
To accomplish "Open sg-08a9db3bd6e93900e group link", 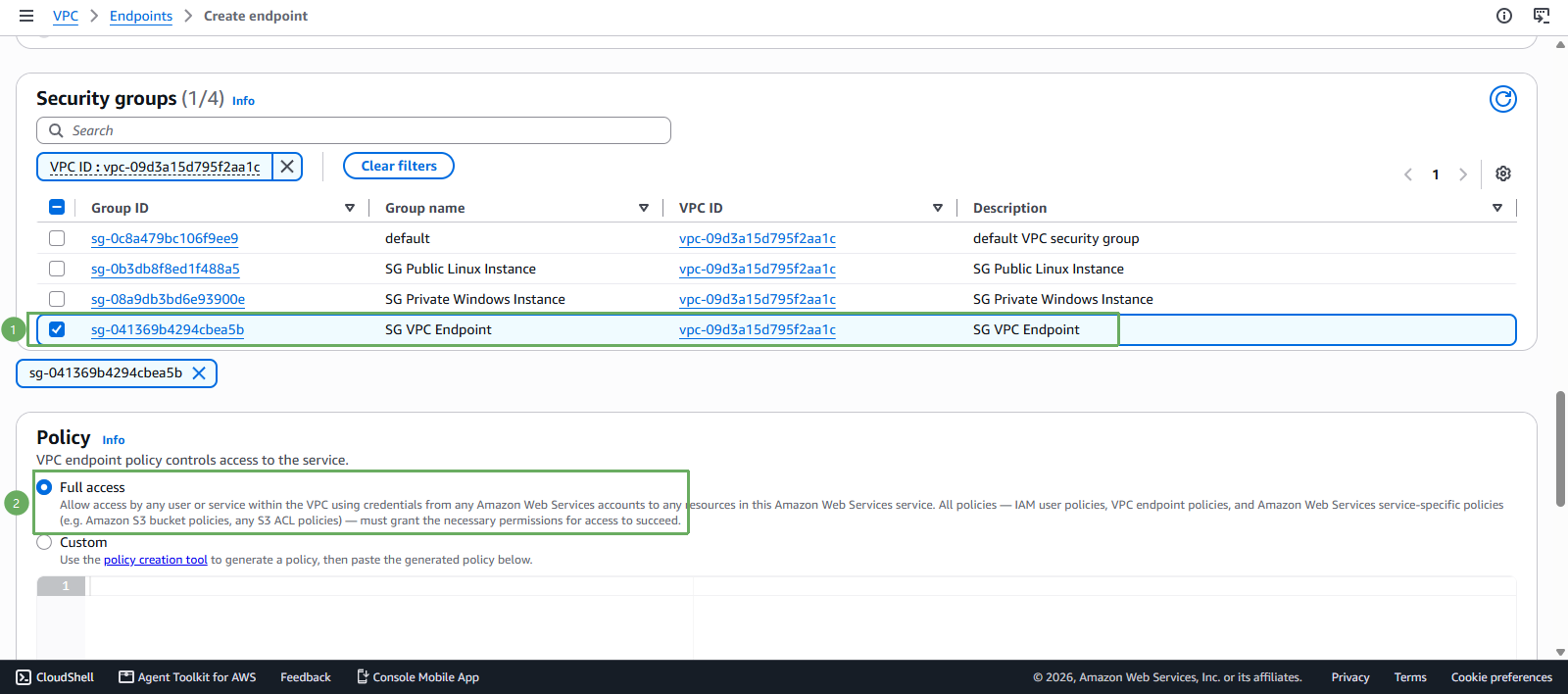I will [x=168, y=299].
